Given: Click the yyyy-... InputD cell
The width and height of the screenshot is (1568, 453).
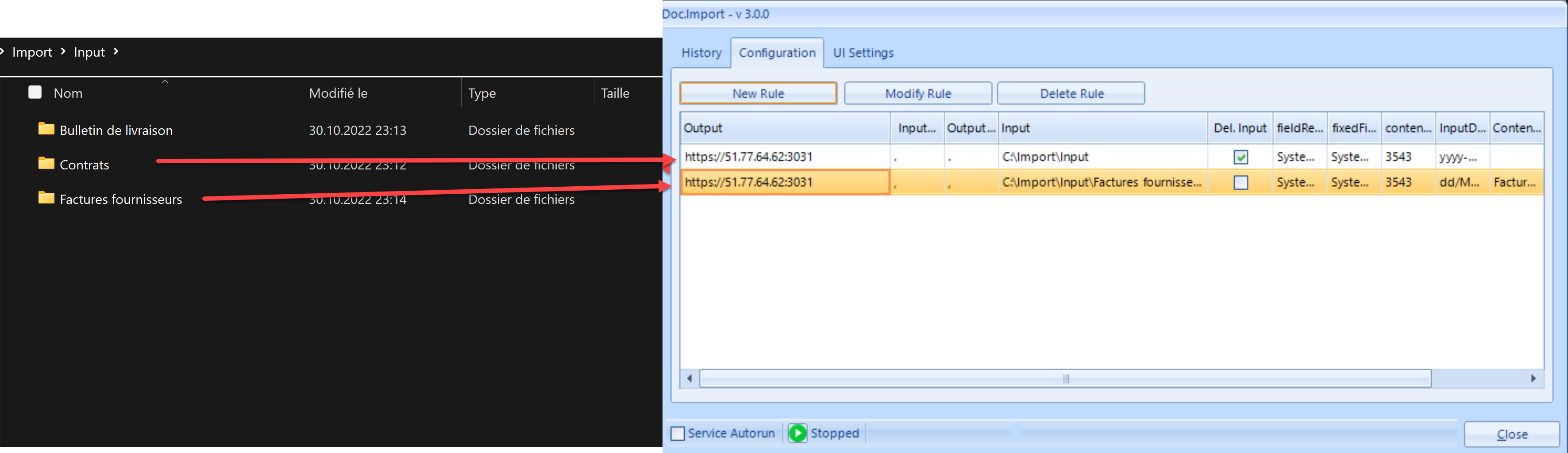Looking at the screenshot, I should pos(1462,157).
